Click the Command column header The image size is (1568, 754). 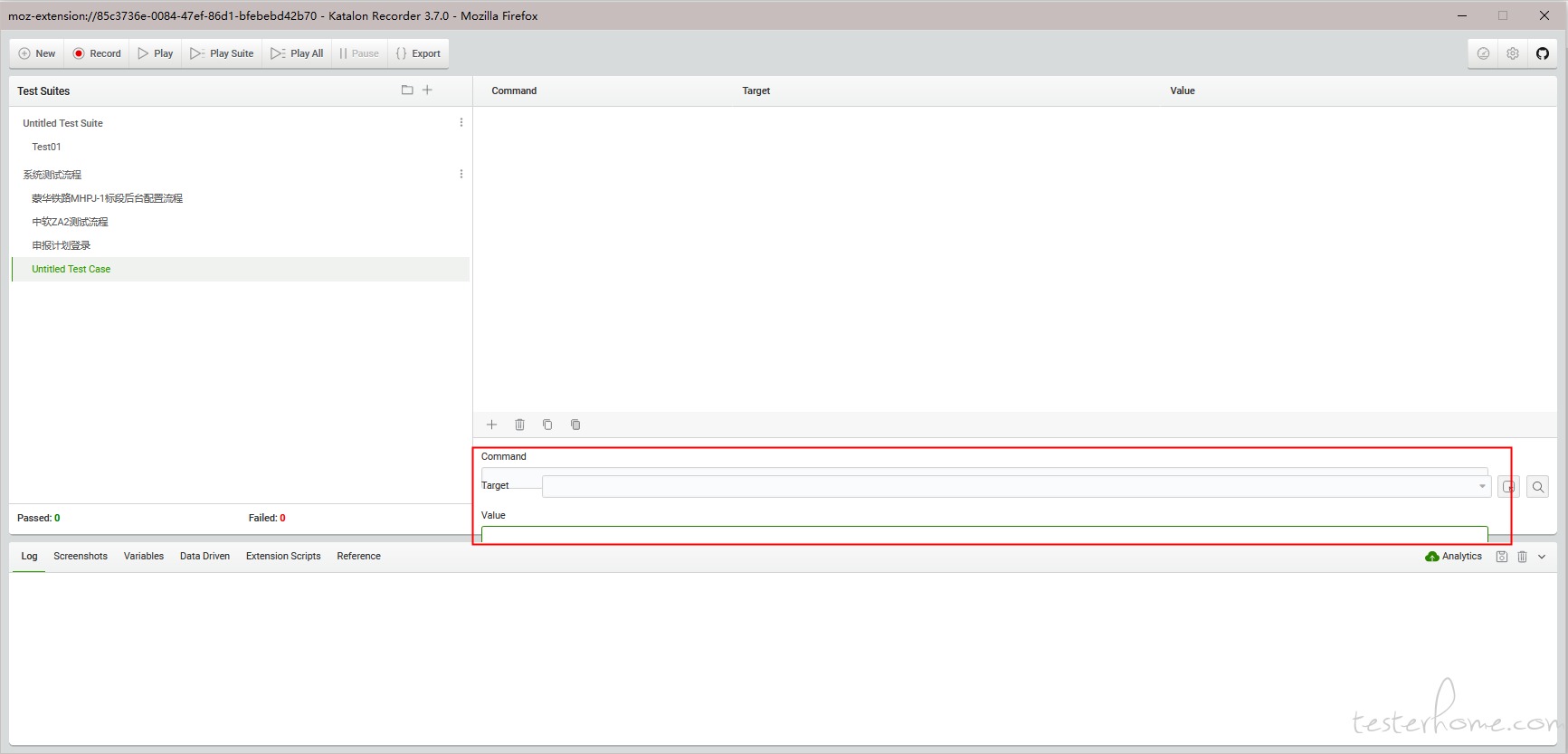(514, 91)
